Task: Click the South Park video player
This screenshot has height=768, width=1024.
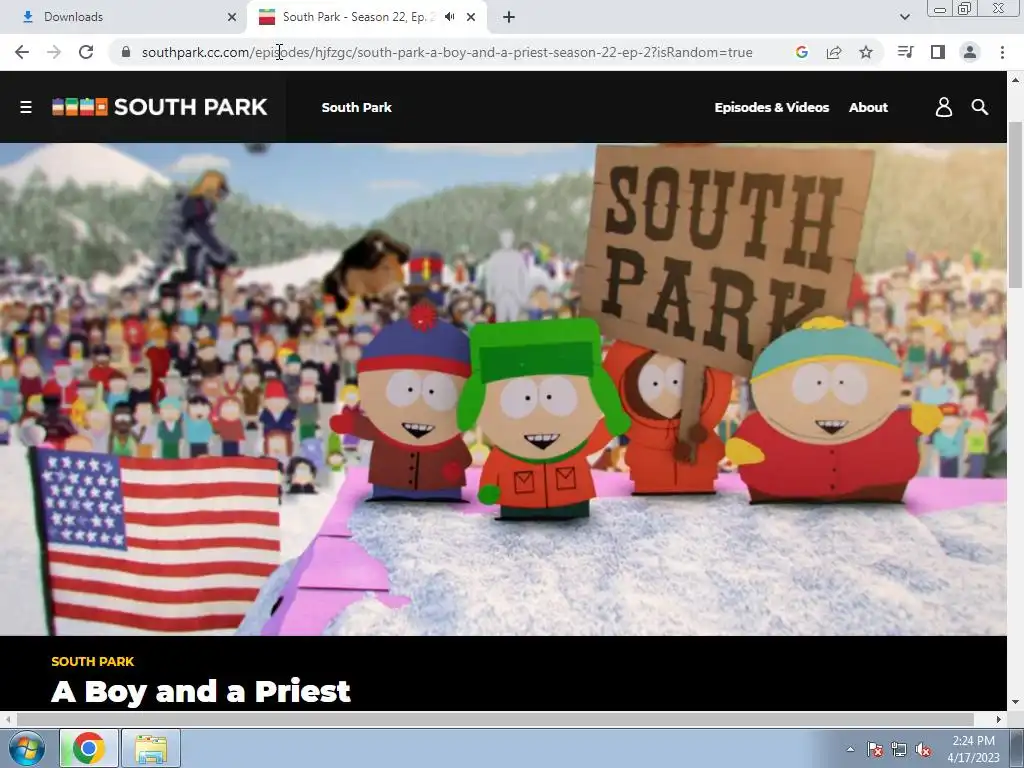Action: (503, 389)
